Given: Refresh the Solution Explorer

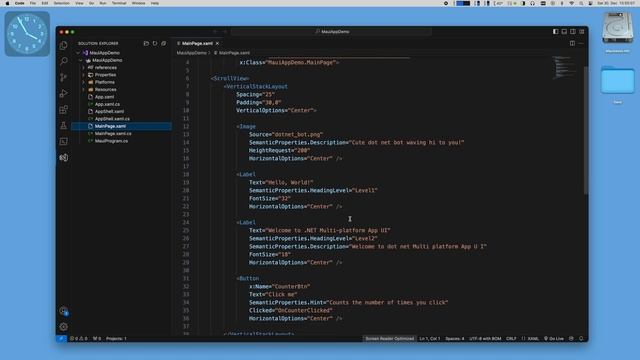Looking at the screenshot, I should (155, 43).
